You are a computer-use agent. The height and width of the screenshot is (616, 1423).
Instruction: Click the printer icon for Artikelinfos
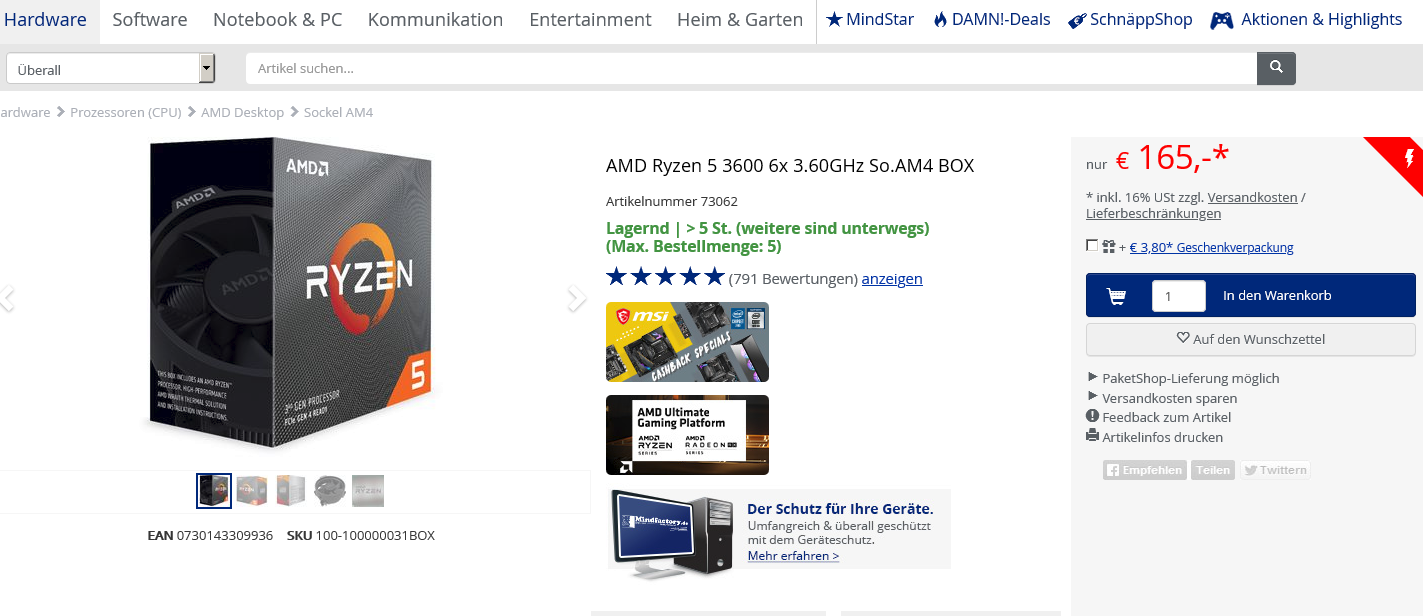click(1092, 436)
